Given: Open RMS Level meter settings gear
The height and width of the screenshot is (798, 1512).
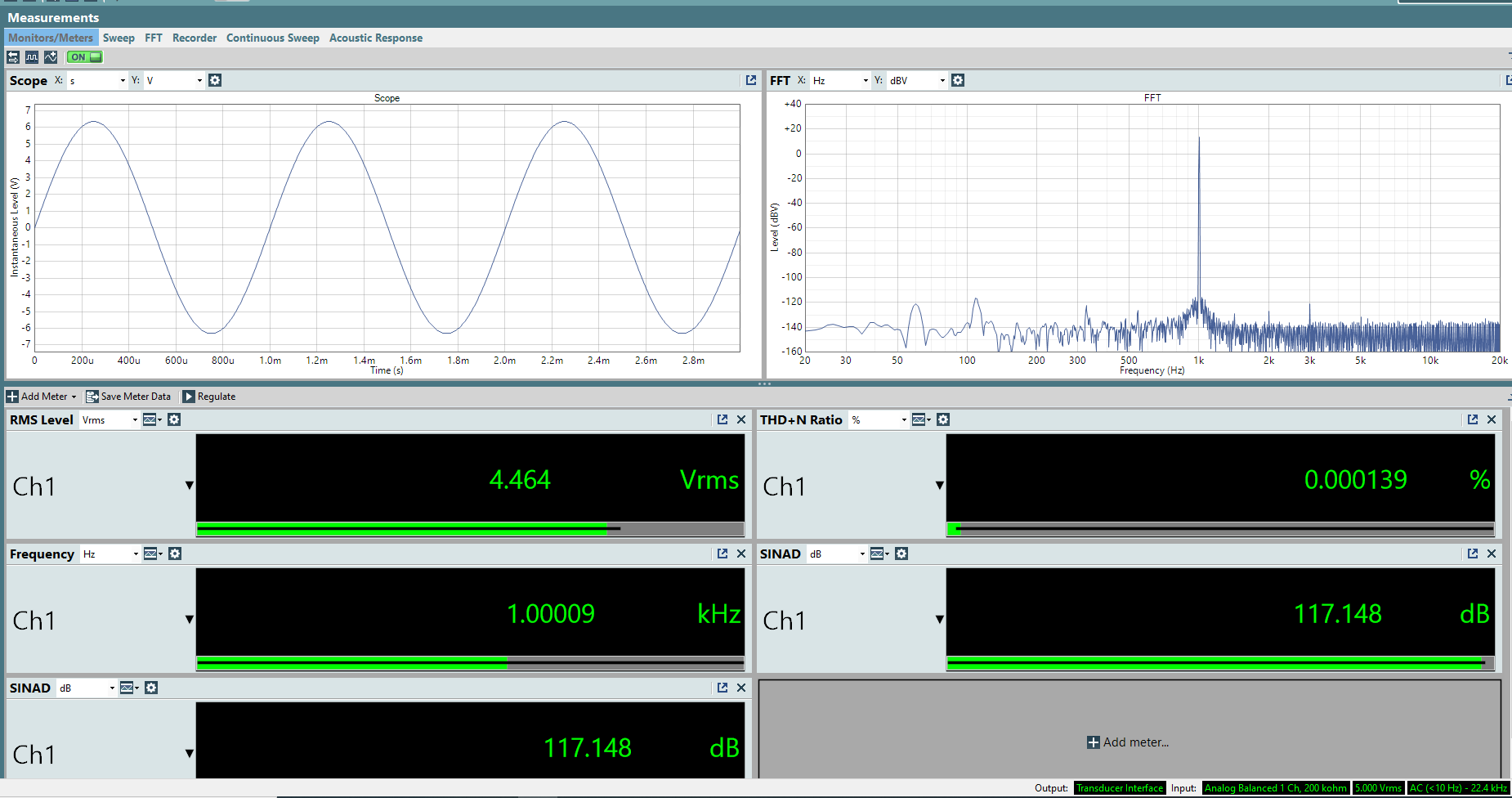Looking at the screenshot, I should point(174,419).
